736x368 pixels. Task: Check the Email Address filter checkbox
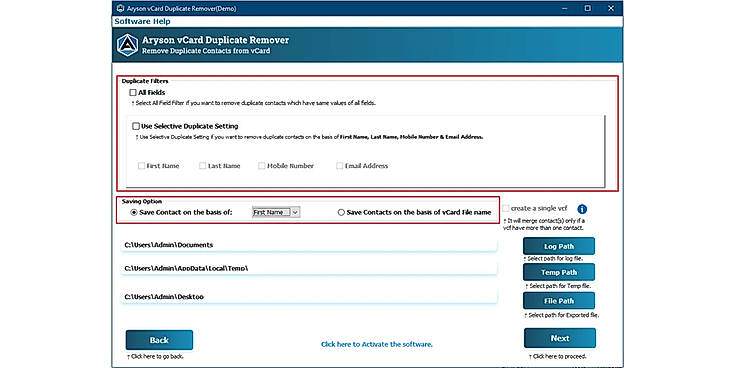pos(339,166)
